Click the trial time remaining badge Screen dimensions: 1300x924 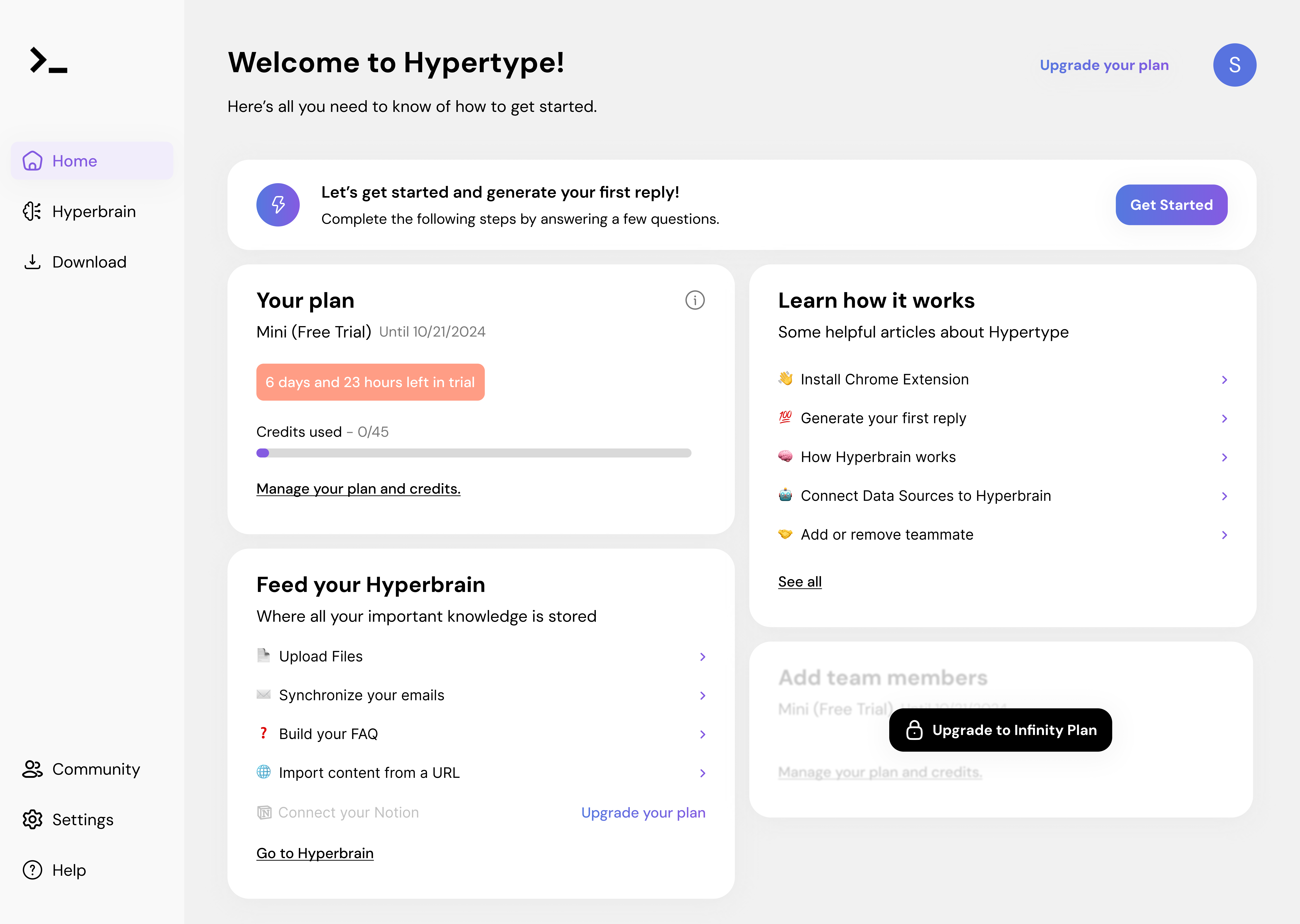[x=370, y=382]
